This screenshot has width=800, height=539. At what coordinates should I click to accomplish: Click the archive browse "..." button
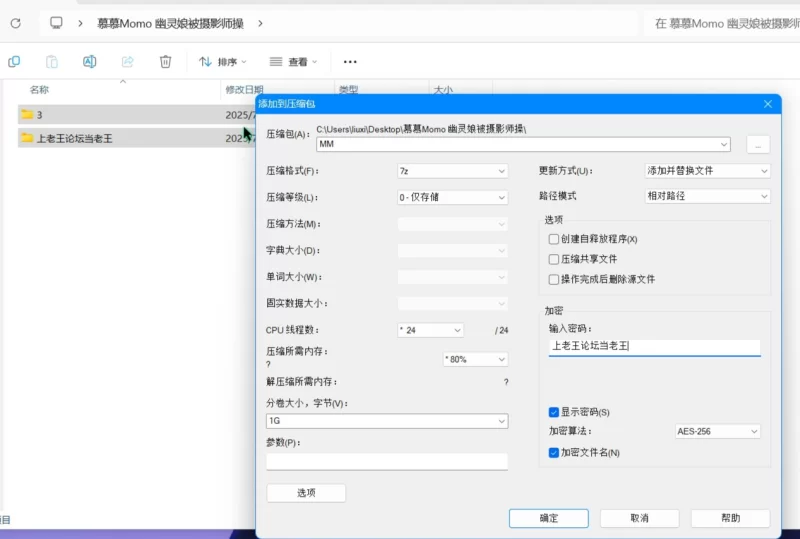(757, 145)
